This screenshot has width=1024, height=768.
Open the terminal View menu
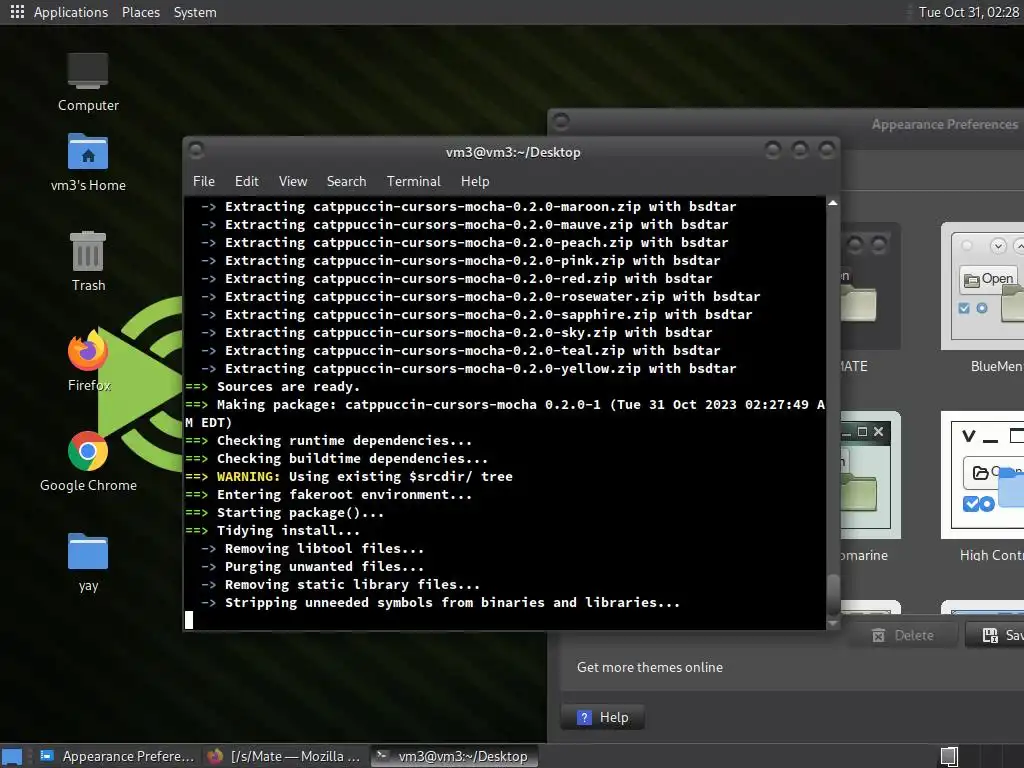293,181
